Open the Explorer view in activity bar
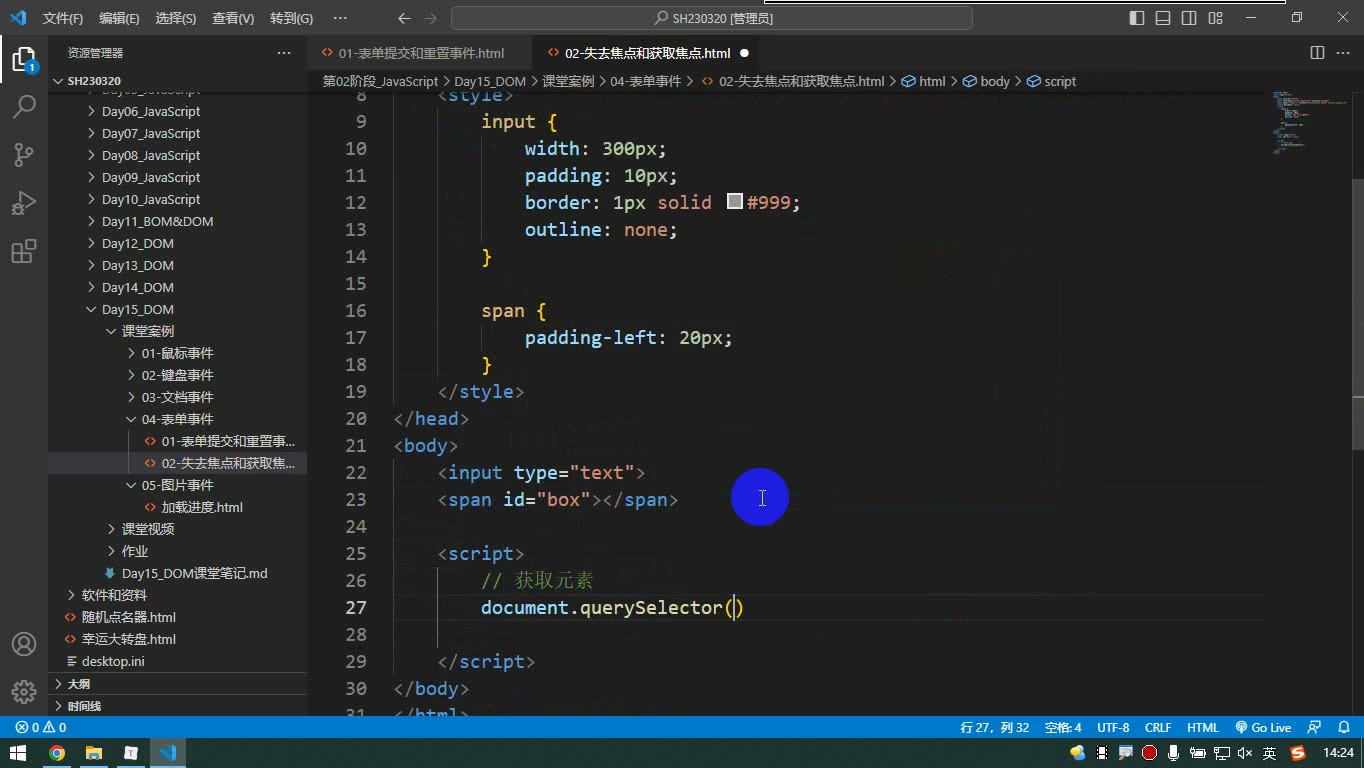This screenshot has width=1364, height=768. [24, 59]
